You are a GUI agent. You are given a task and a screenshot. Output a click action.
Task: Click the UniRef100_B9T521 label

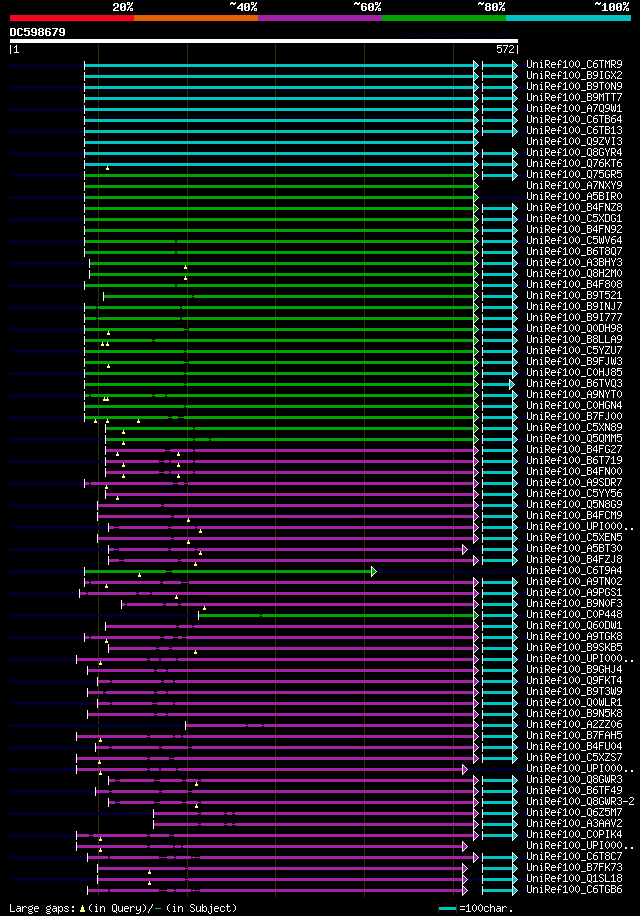(574, 296)
